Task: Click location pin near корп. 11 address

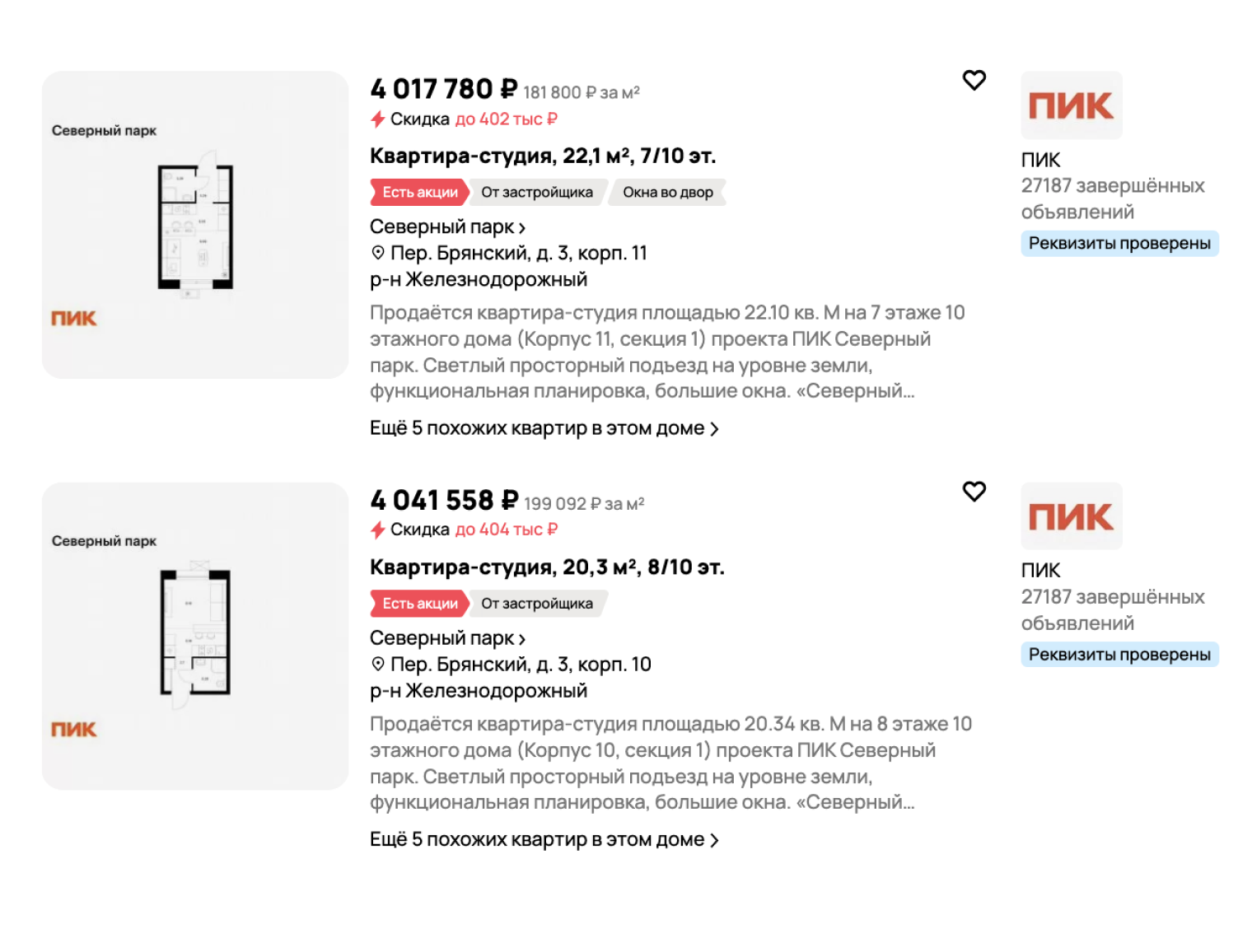Action: (378, 253)
